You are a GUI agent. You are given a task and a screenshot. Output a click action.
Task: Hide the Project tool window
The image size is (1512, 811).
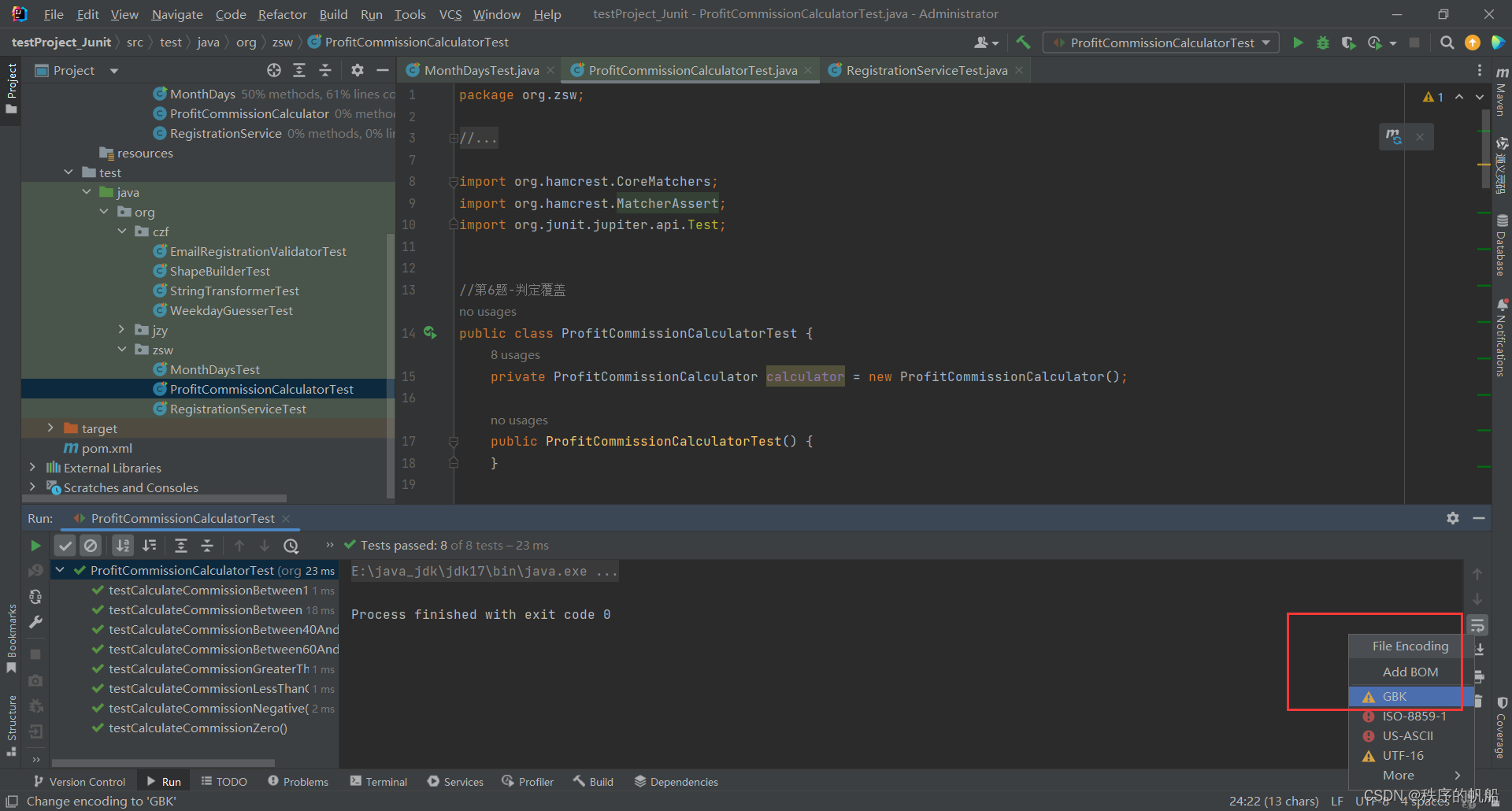point(383,70)
